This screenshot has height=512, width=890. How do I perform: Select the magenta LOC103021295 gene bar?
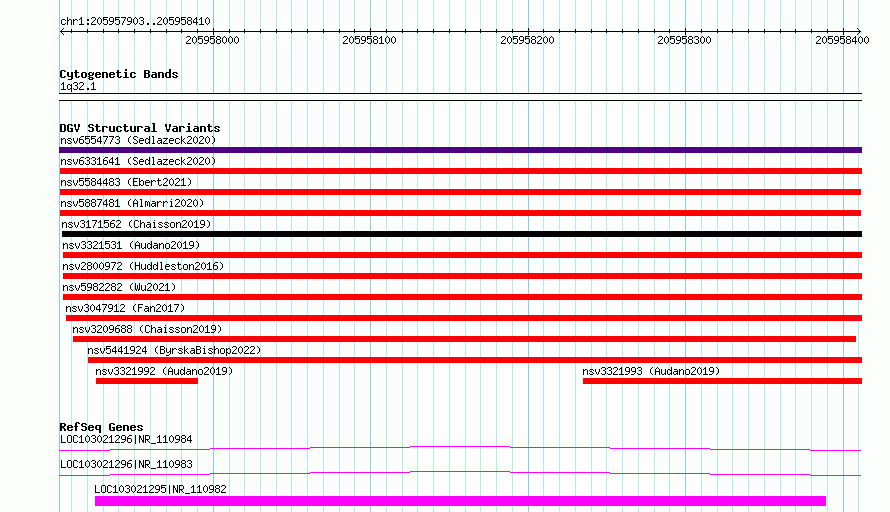click(x=460, y=501)
